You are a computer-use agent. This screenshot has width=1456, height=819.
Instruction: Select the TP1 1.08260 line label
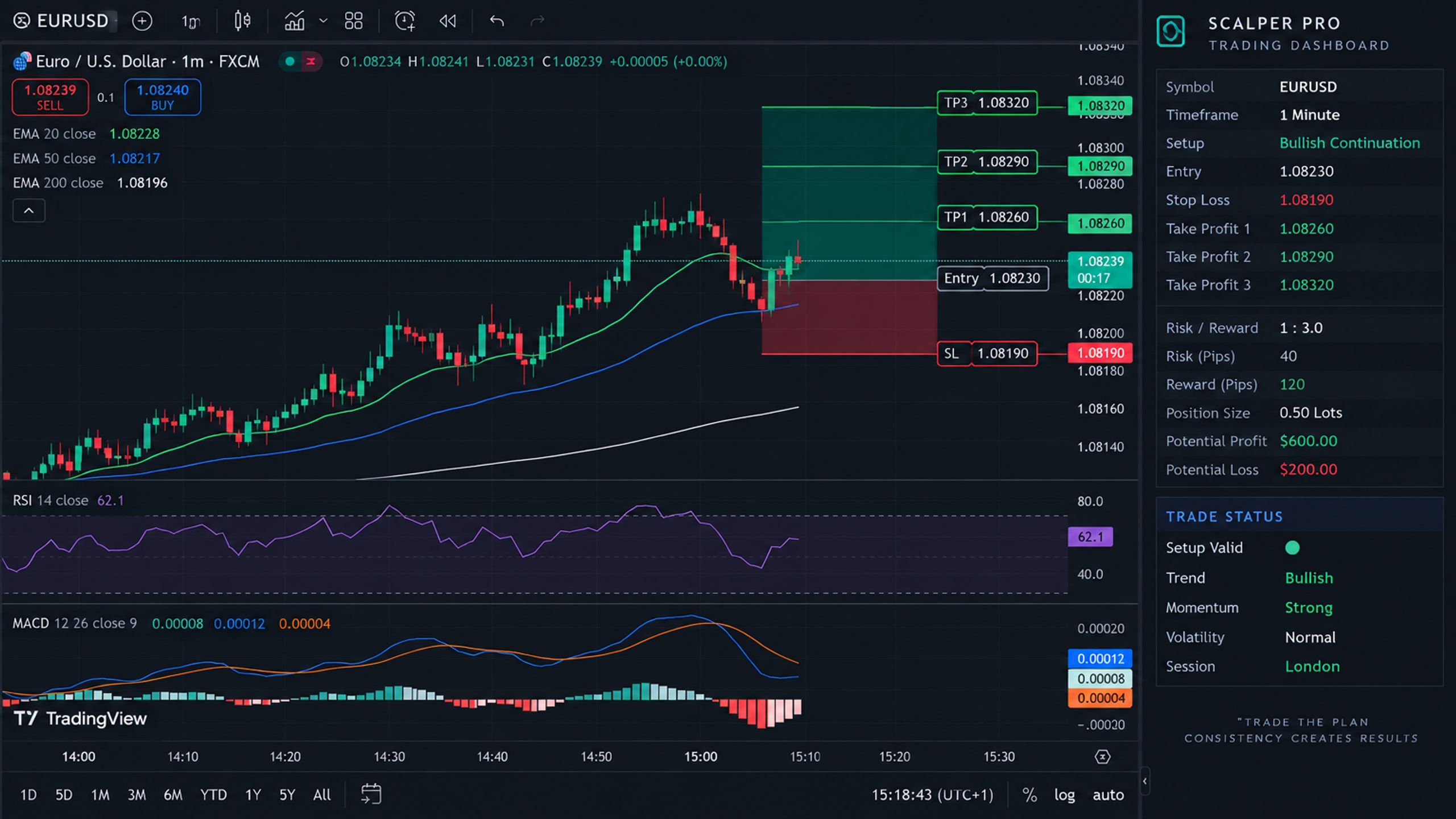coord(987,217)
